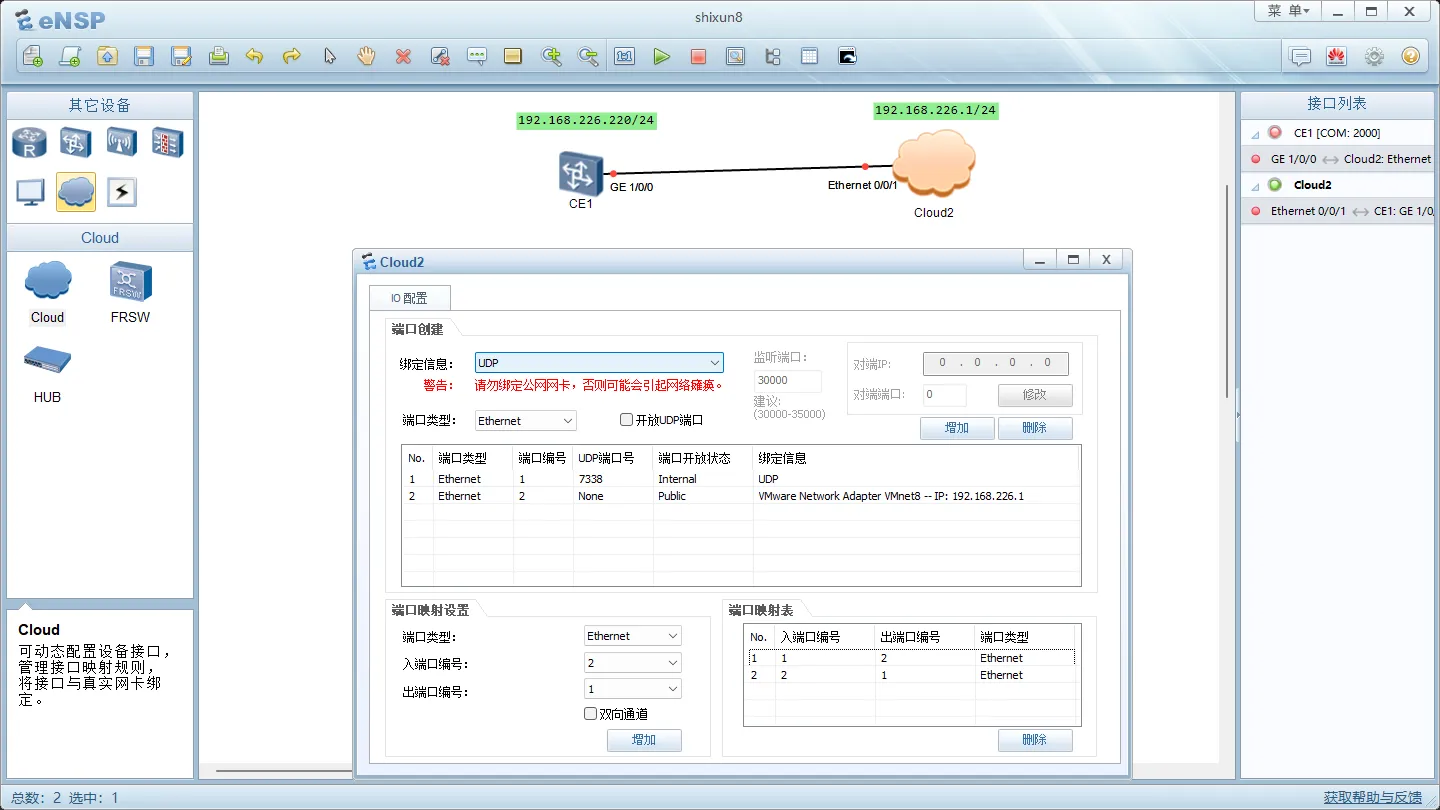Image resolution: width=1440 pixels, height=810 pixels.
Task: Select the router device category
Action: pyautogui.click(x=30, y=143)
